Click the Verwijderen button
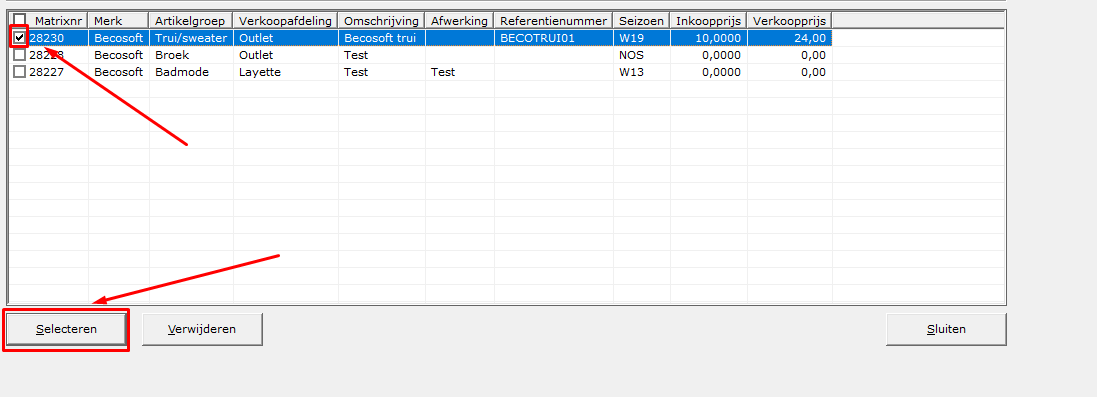The image size is (1097, 397). pyautogui.click(x=202, y=329)
